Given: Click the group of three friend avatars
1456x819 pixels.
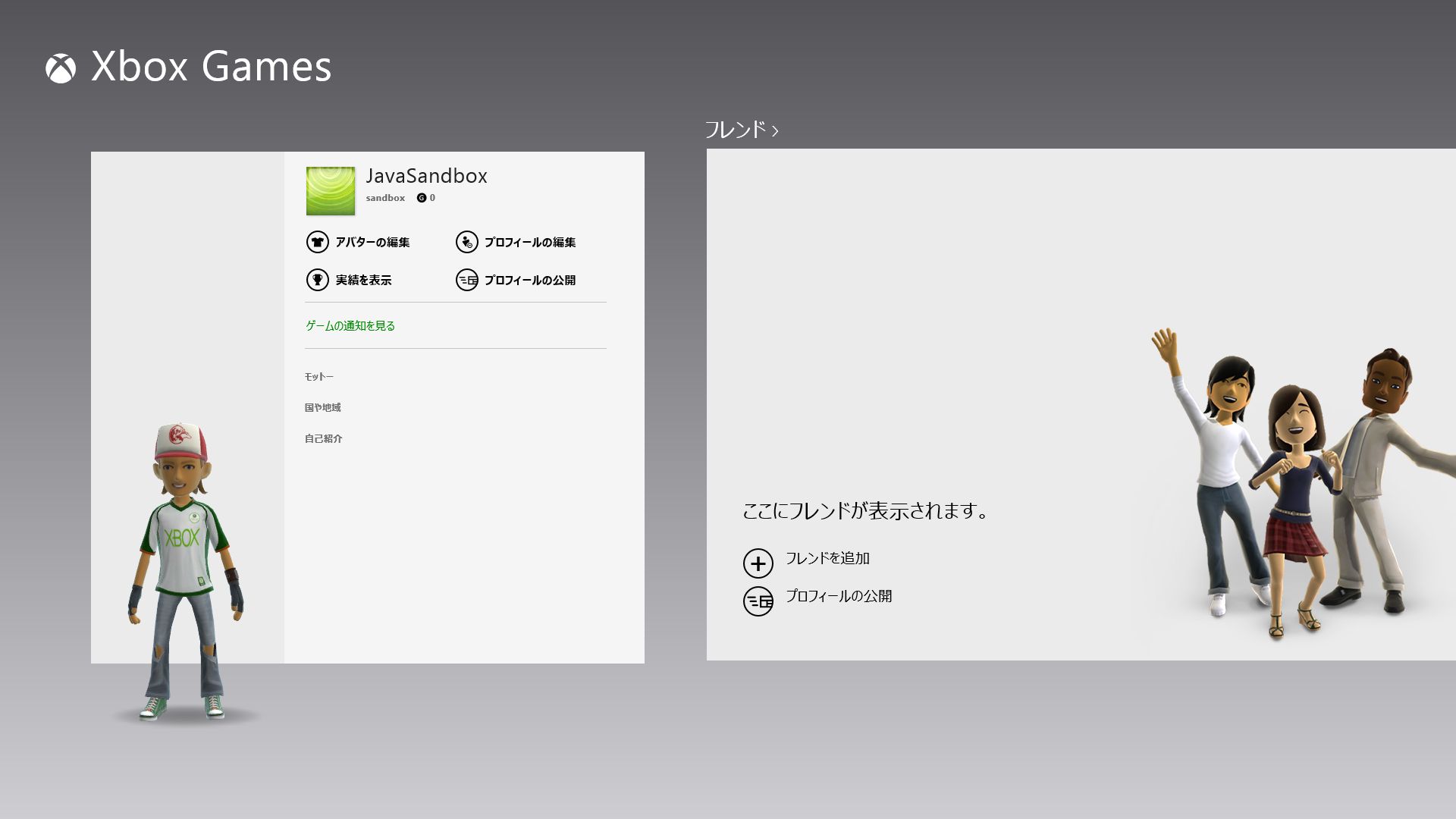Looking at the screenshot, I should (x=1297, y=485).
